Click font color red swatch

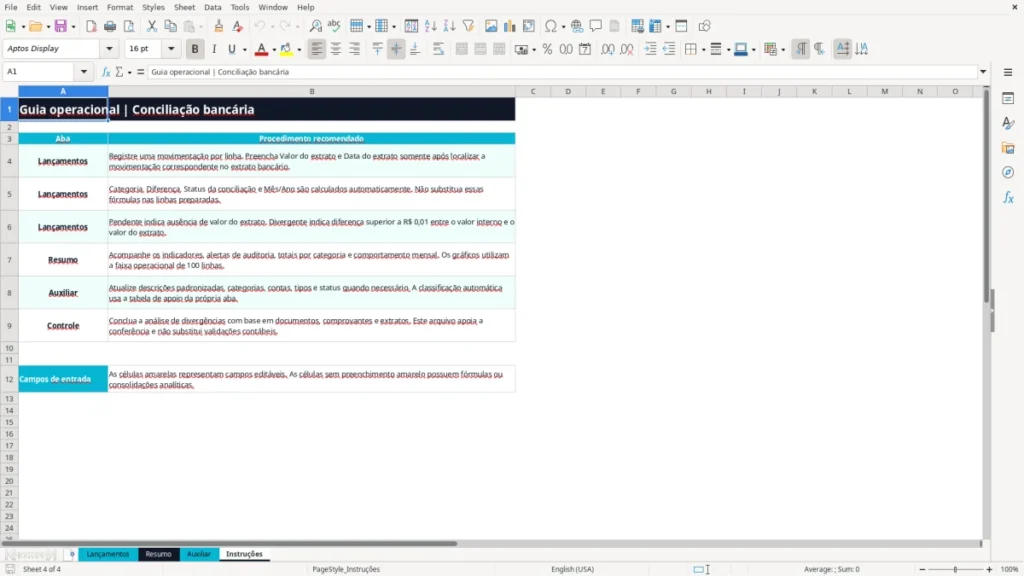261,49
